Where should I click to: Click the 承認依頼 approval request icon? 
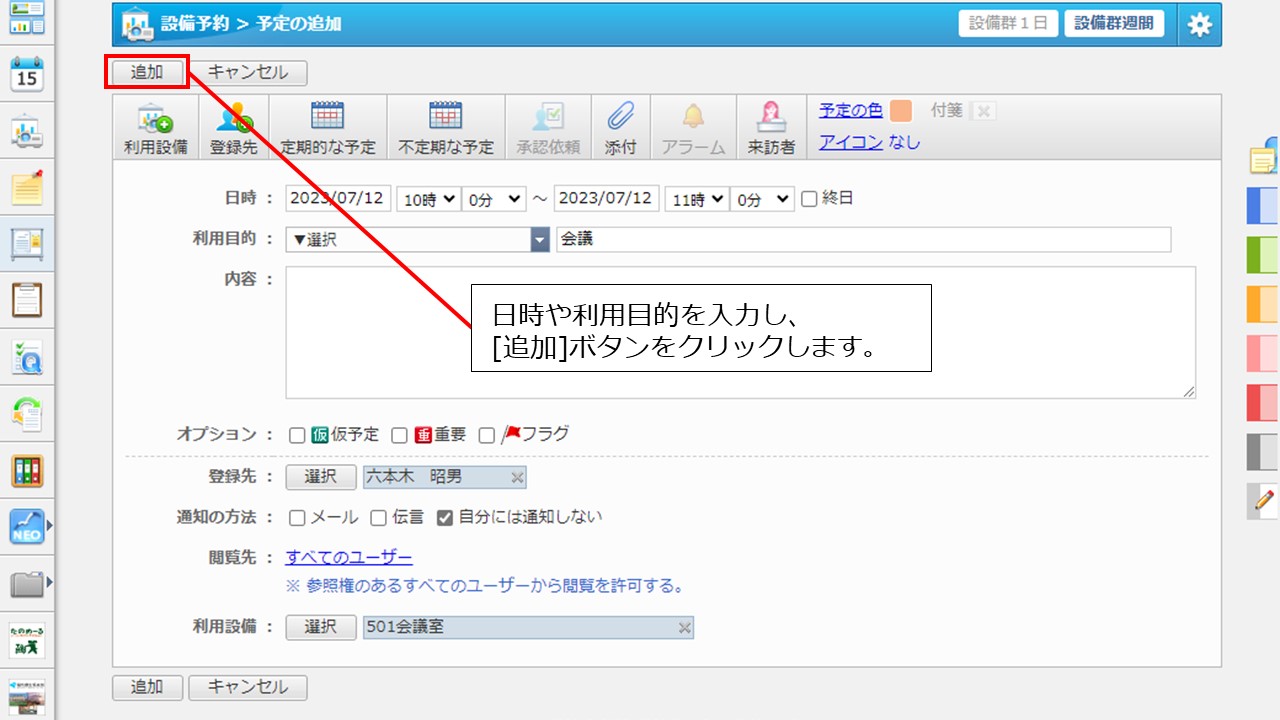(550, 127)
